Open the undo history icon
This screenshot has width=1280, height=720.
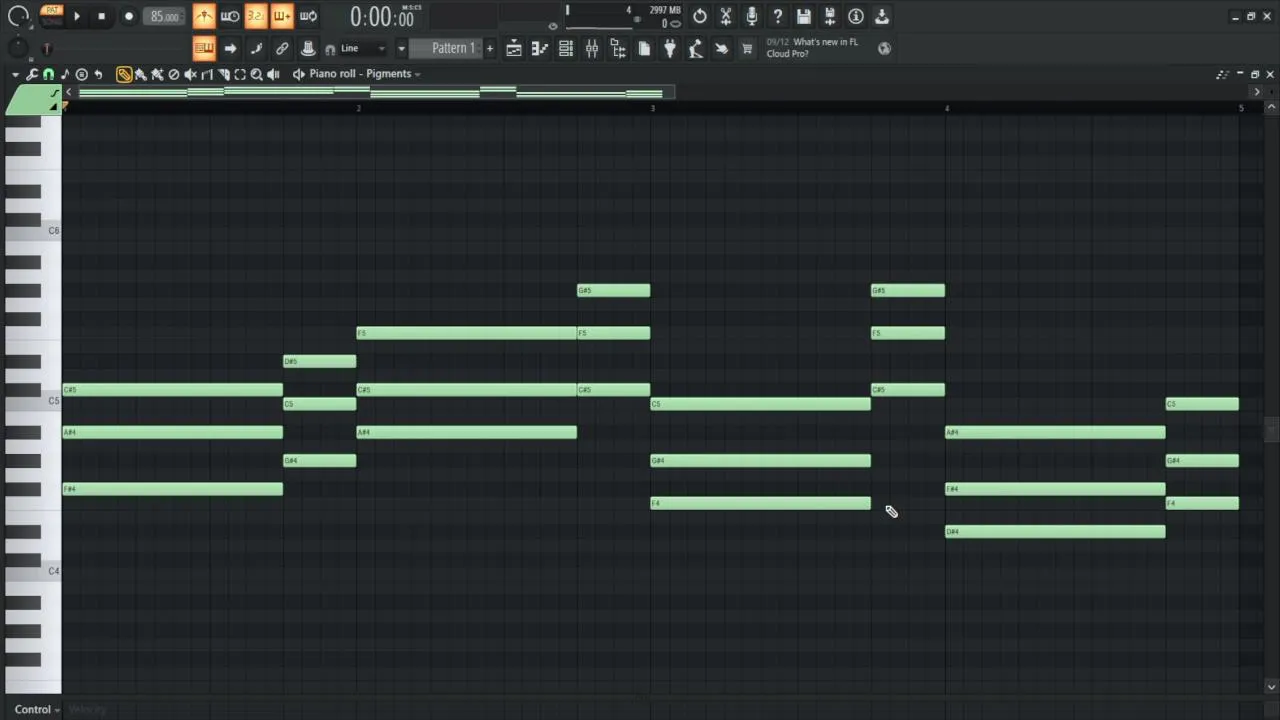coord(700,16)
